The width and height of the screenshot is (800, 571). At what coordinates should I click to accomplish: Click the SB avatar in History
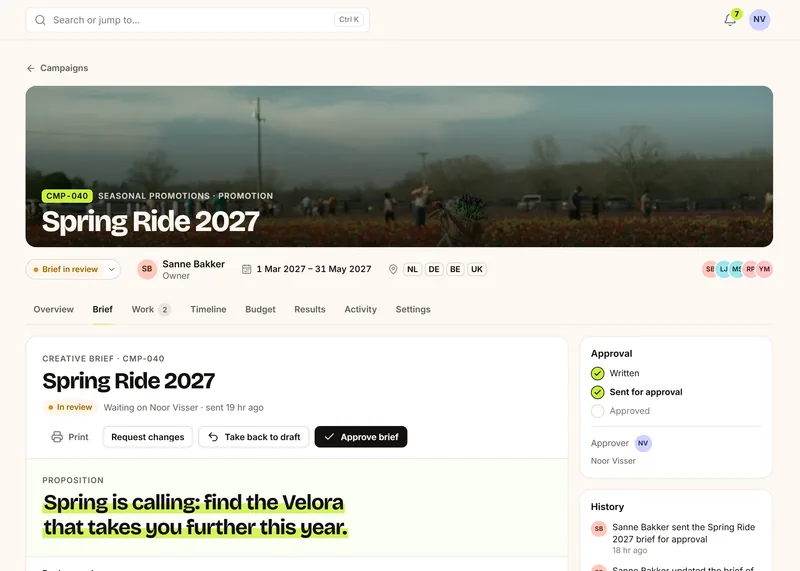pos(598,529)
